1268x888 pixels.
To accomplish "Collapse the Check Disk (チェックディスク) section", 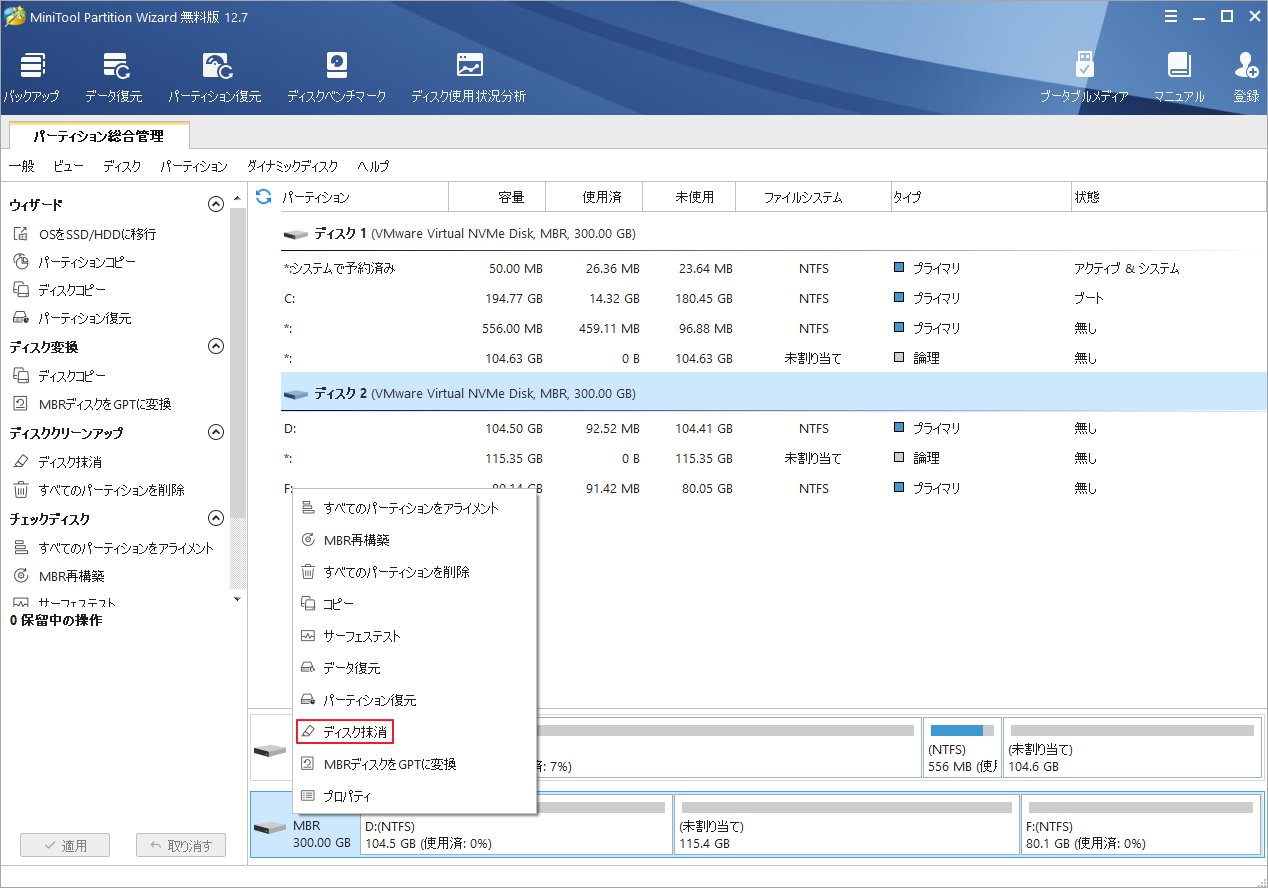I will coord(215,518).
